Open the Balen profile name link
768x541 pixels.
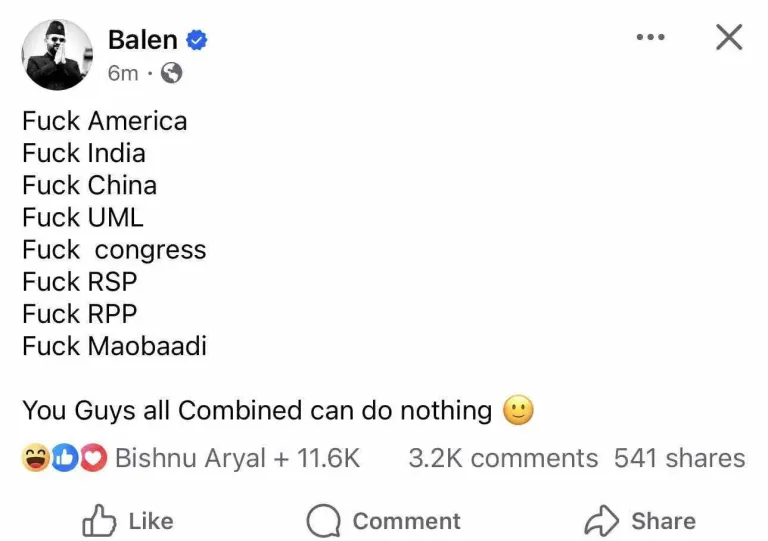(x=142, y=40)
